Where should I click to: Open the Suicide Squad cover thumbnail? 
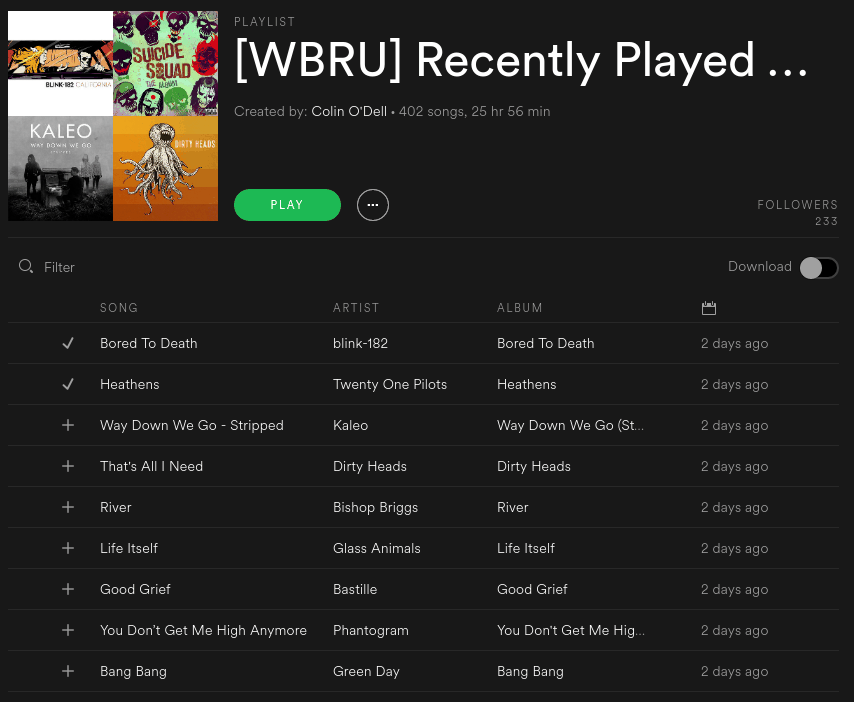pos(166,63)
